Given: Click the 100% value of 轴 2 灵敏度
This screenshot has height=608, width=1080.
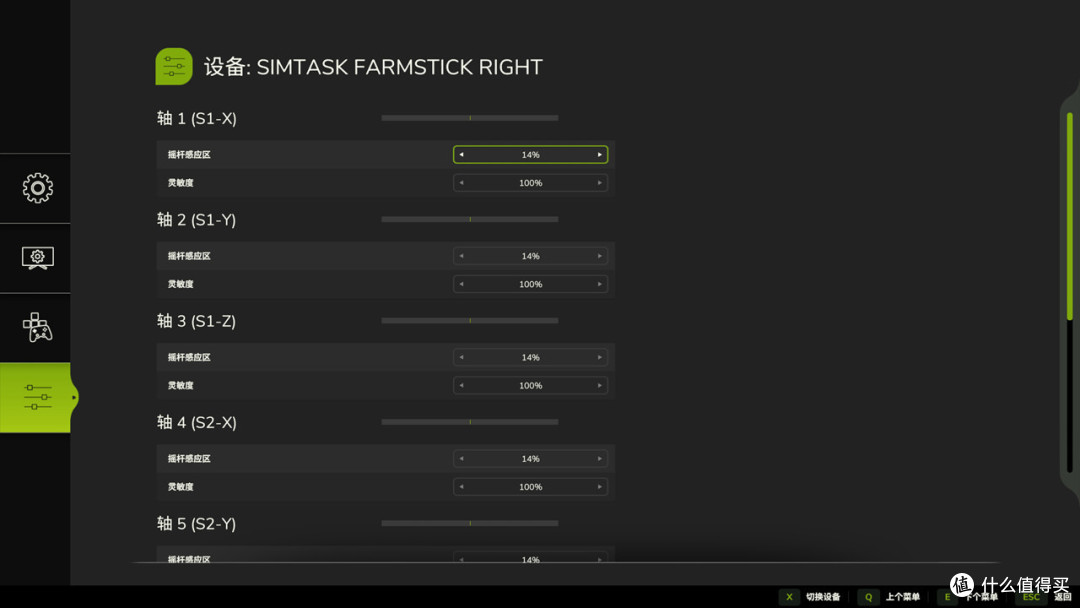Looking at the screenshot, I should (x=530, y=284).
